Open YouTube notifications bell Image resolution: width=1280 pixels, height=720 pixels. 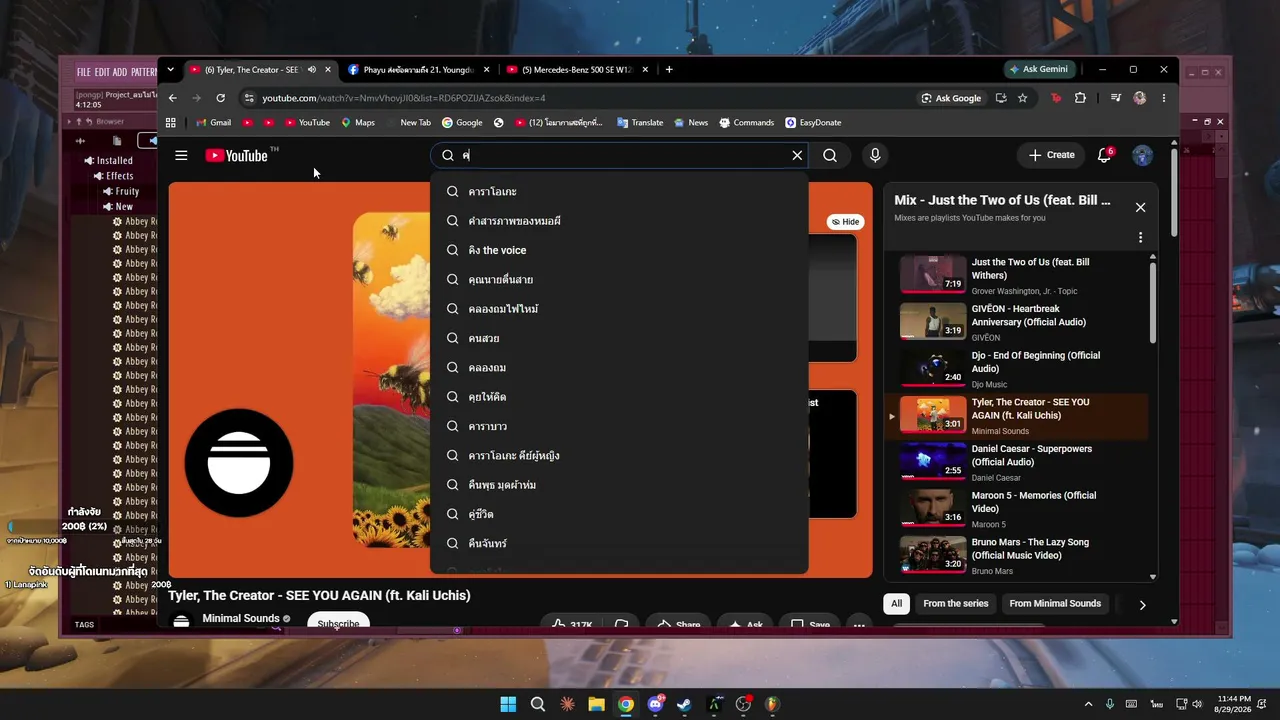[x=1105, y=155]
